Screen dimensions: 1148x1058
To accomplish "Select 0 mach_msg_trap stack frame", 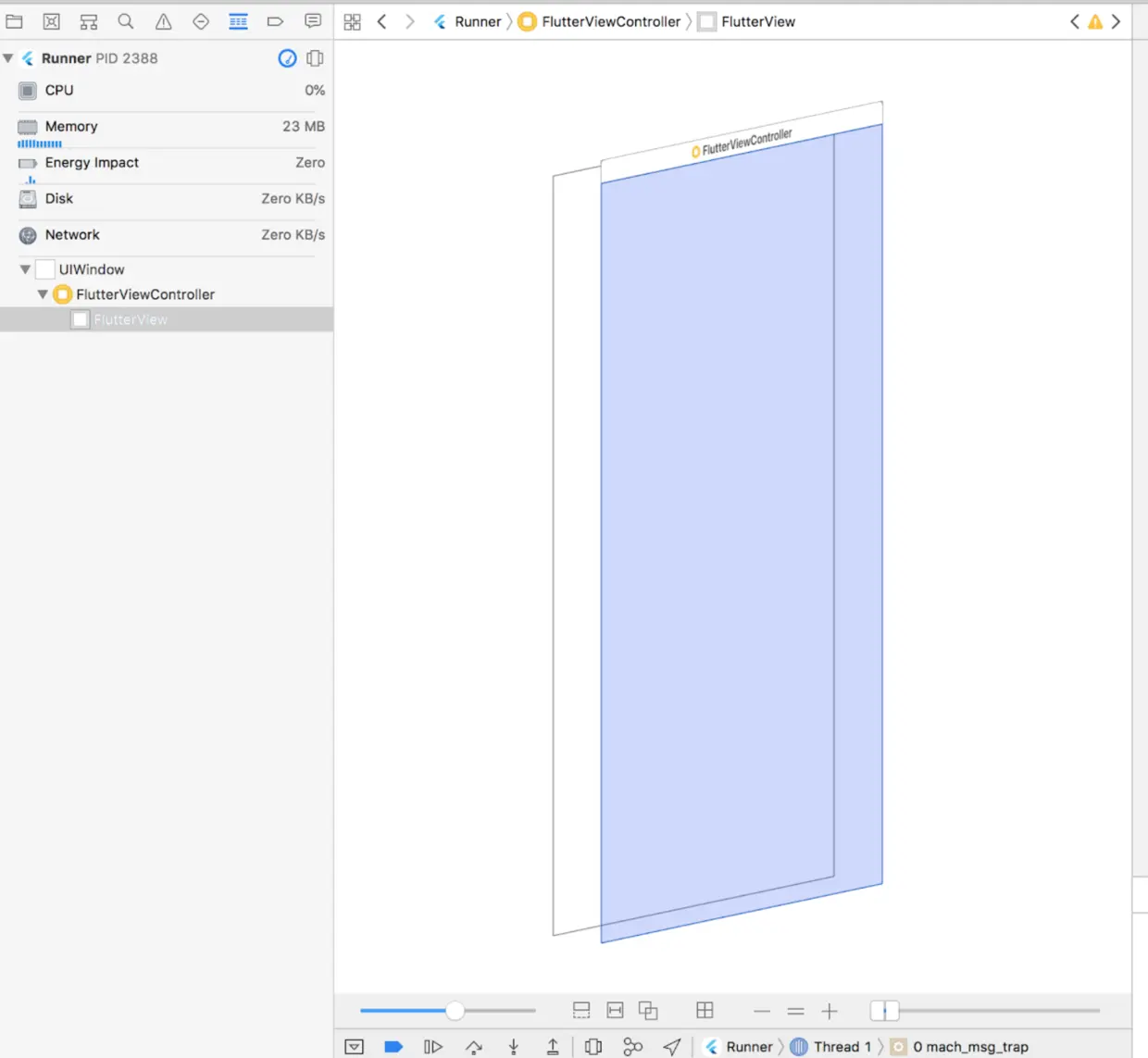I will [x=960, y=1047].
